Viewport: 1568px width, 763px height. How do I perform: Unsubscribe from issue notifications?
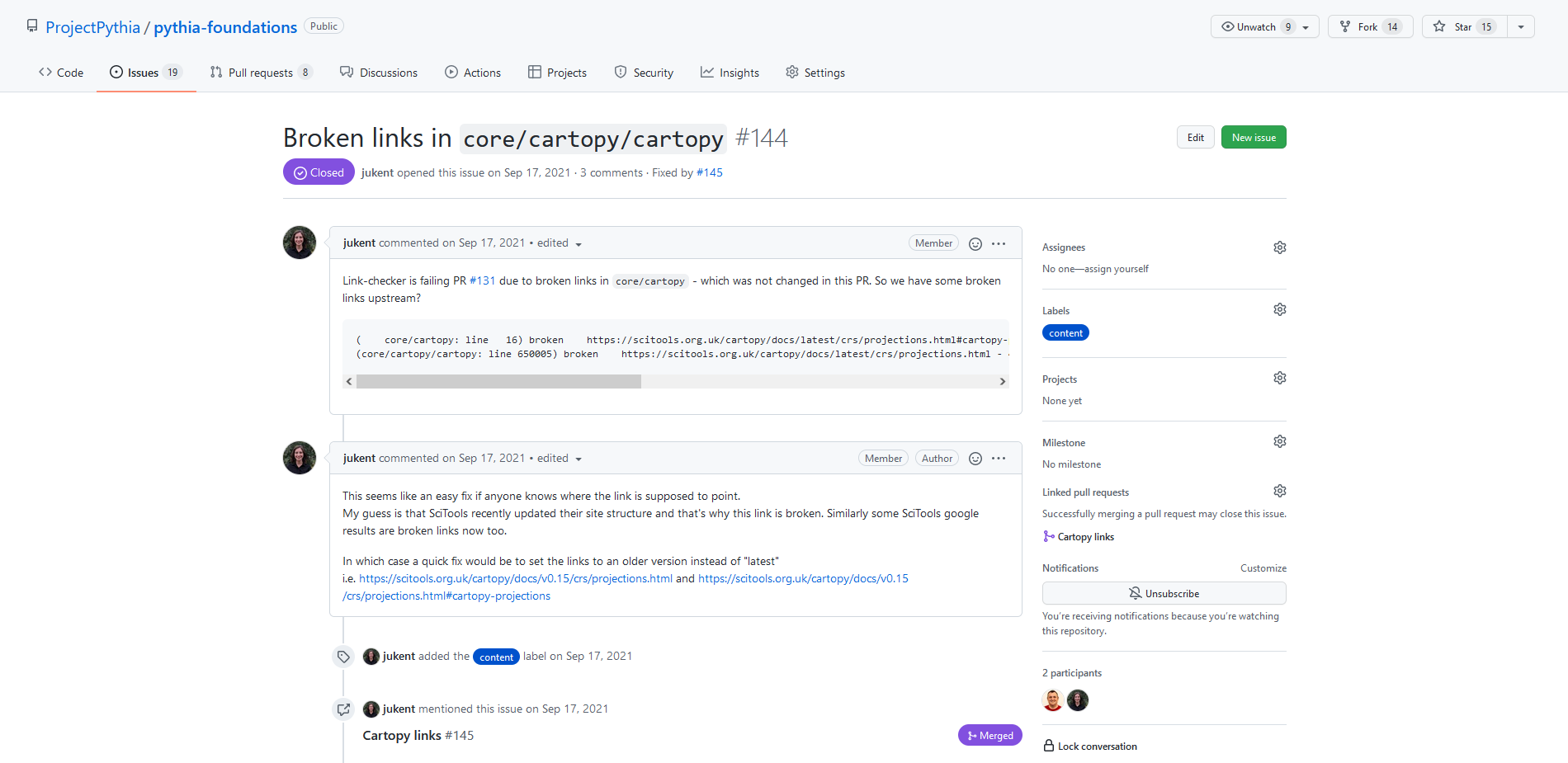[x=1164, y=593]
